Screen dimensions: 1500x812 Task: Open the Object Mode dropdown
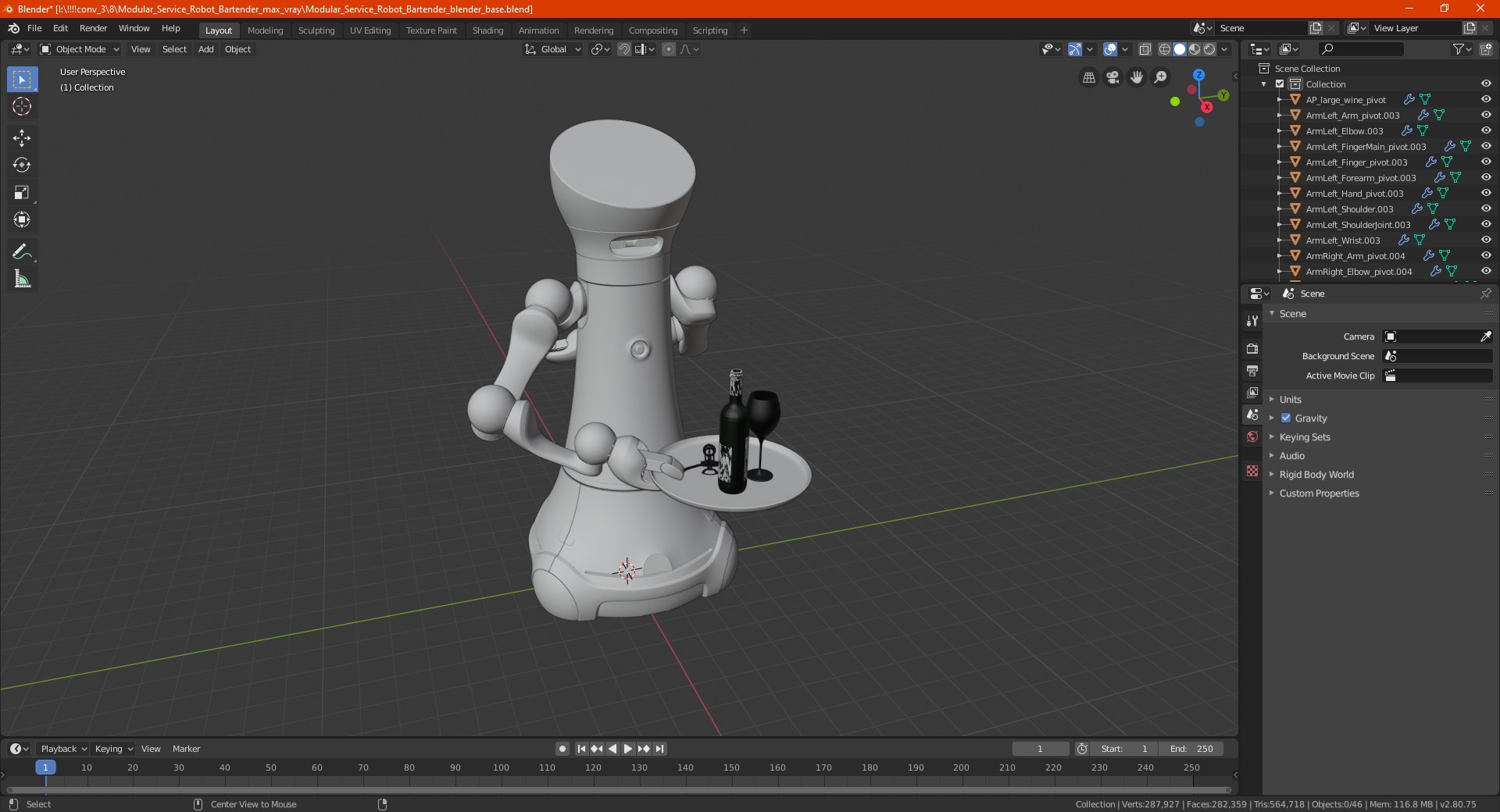click(x=80, y=49)
